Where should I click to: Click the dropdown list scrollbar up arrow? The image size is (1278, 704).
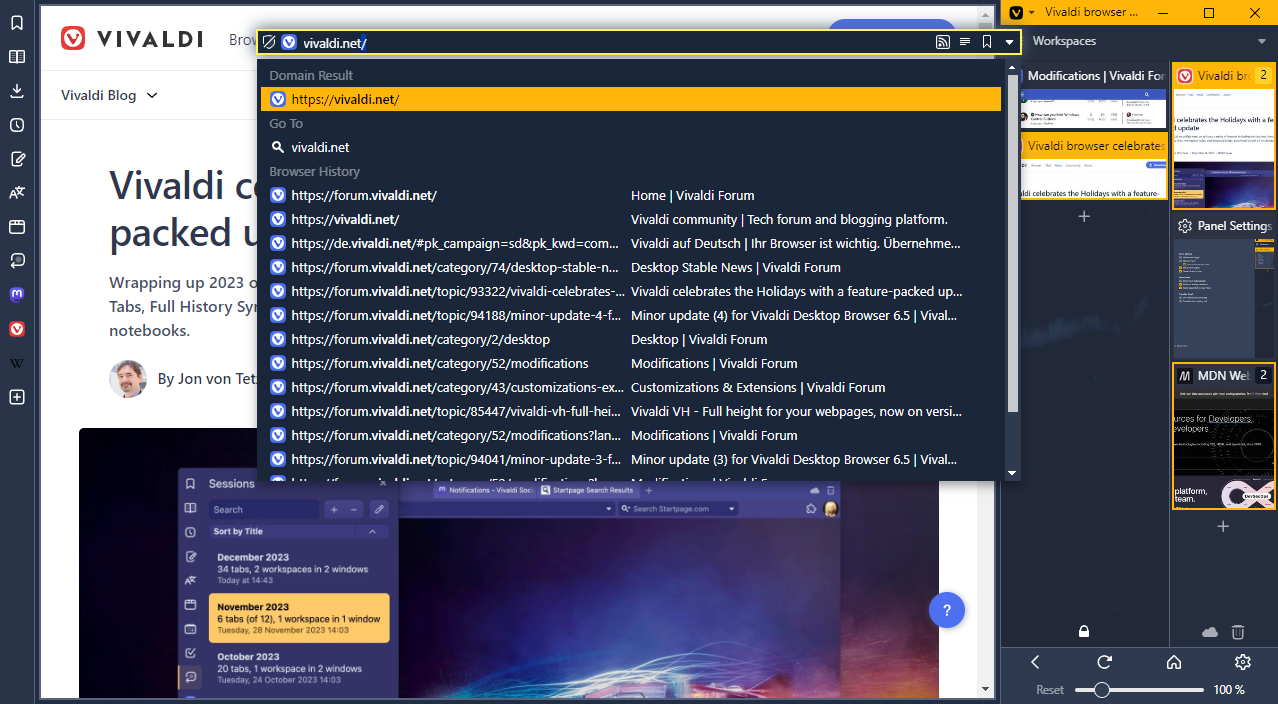1012,66
